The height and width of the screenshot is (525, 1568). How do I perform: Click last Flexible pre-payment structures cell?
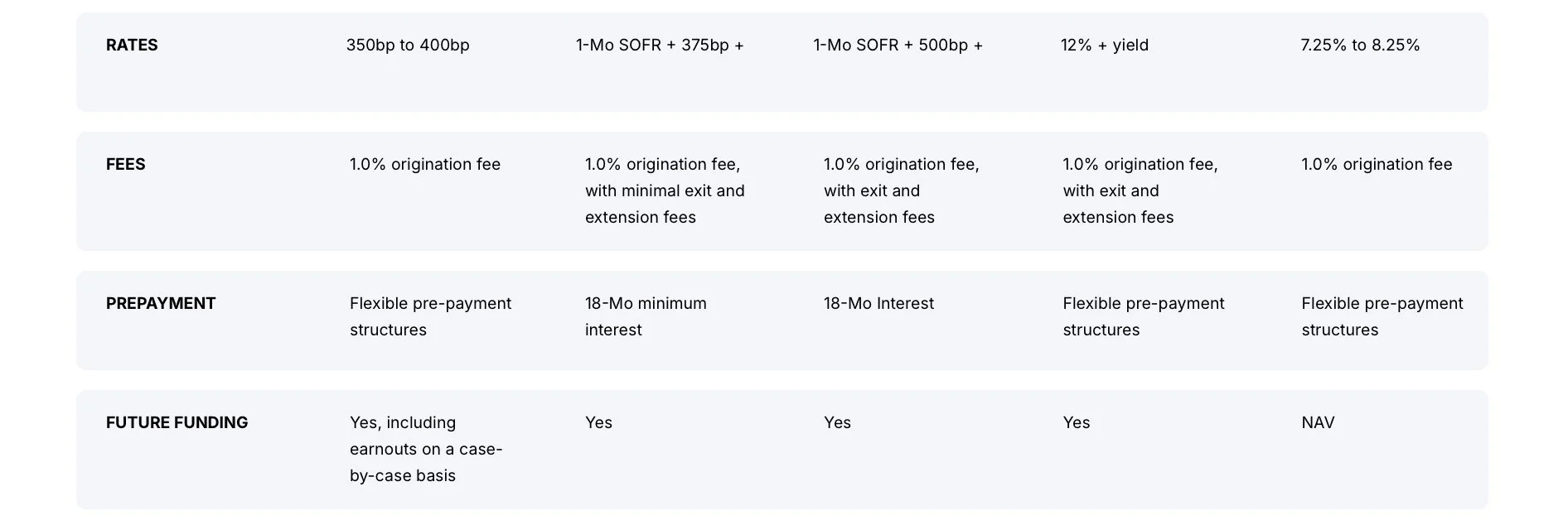coord(1382,316)
